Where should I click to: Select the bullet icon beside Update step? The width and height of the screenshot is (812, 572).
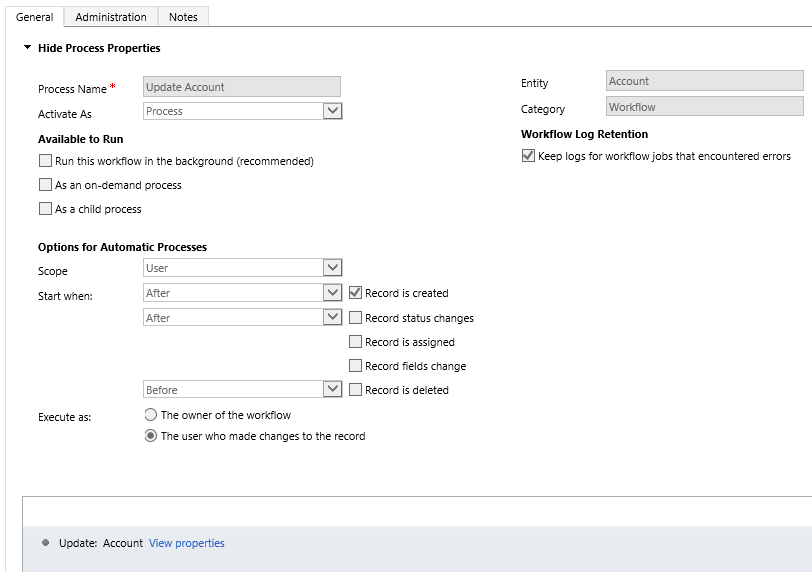[x=46, y=542]
